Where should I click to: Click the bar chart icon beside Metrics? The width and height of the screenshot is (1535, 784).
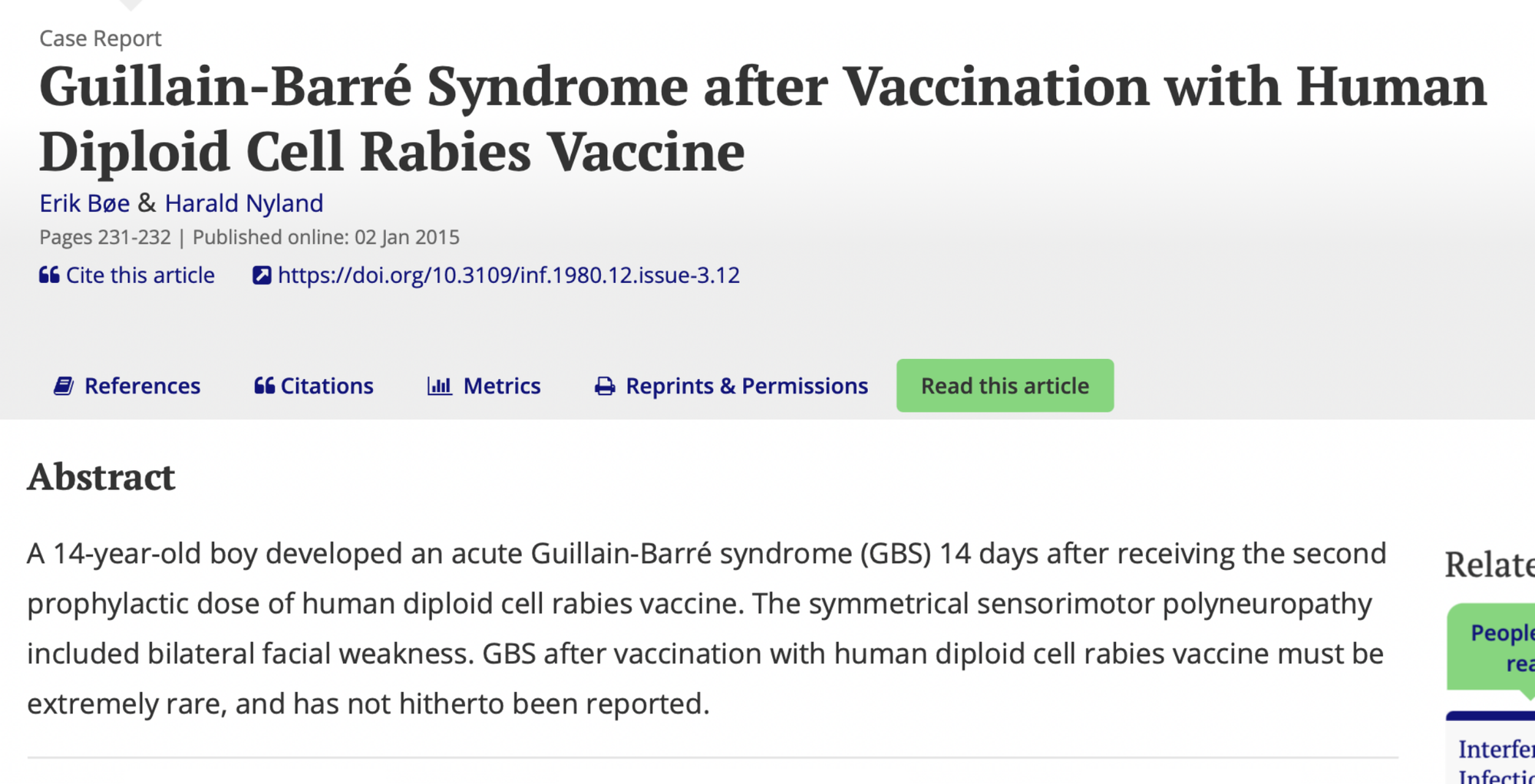(x=440, y=386)
